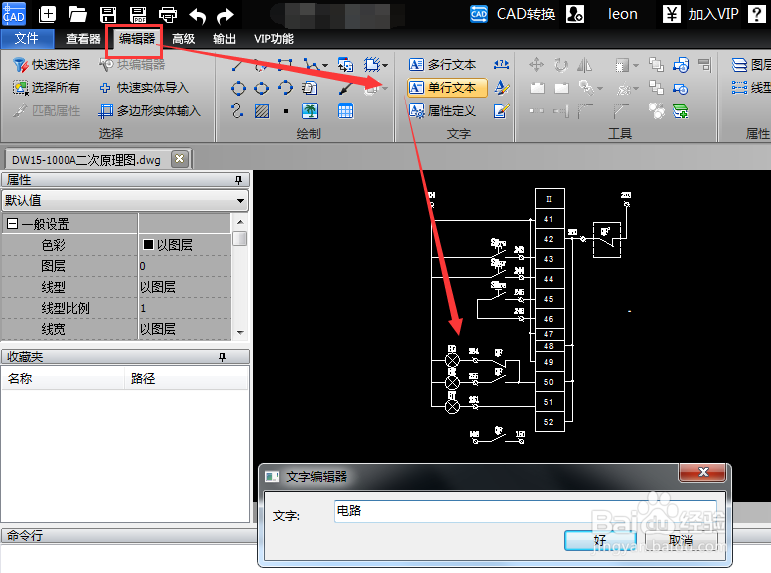Image resolution: width=771 pixels, height=573 pixels.
Task: Click the properties scroll down arrow
Action: tap(240, 333)
